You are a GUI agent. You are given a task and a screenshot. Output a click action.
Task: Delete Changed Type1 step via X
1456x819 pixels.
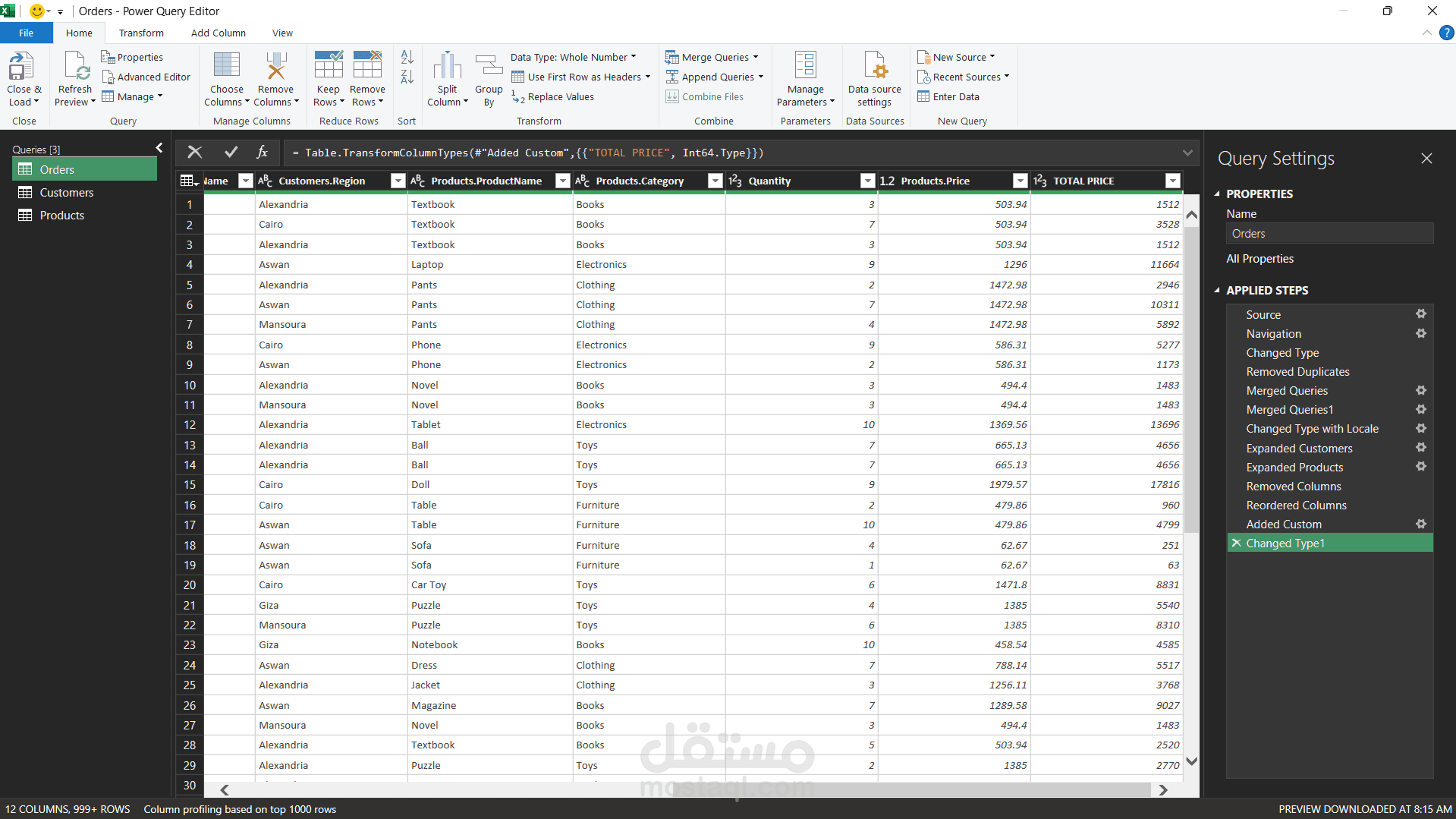[1237, 543]
